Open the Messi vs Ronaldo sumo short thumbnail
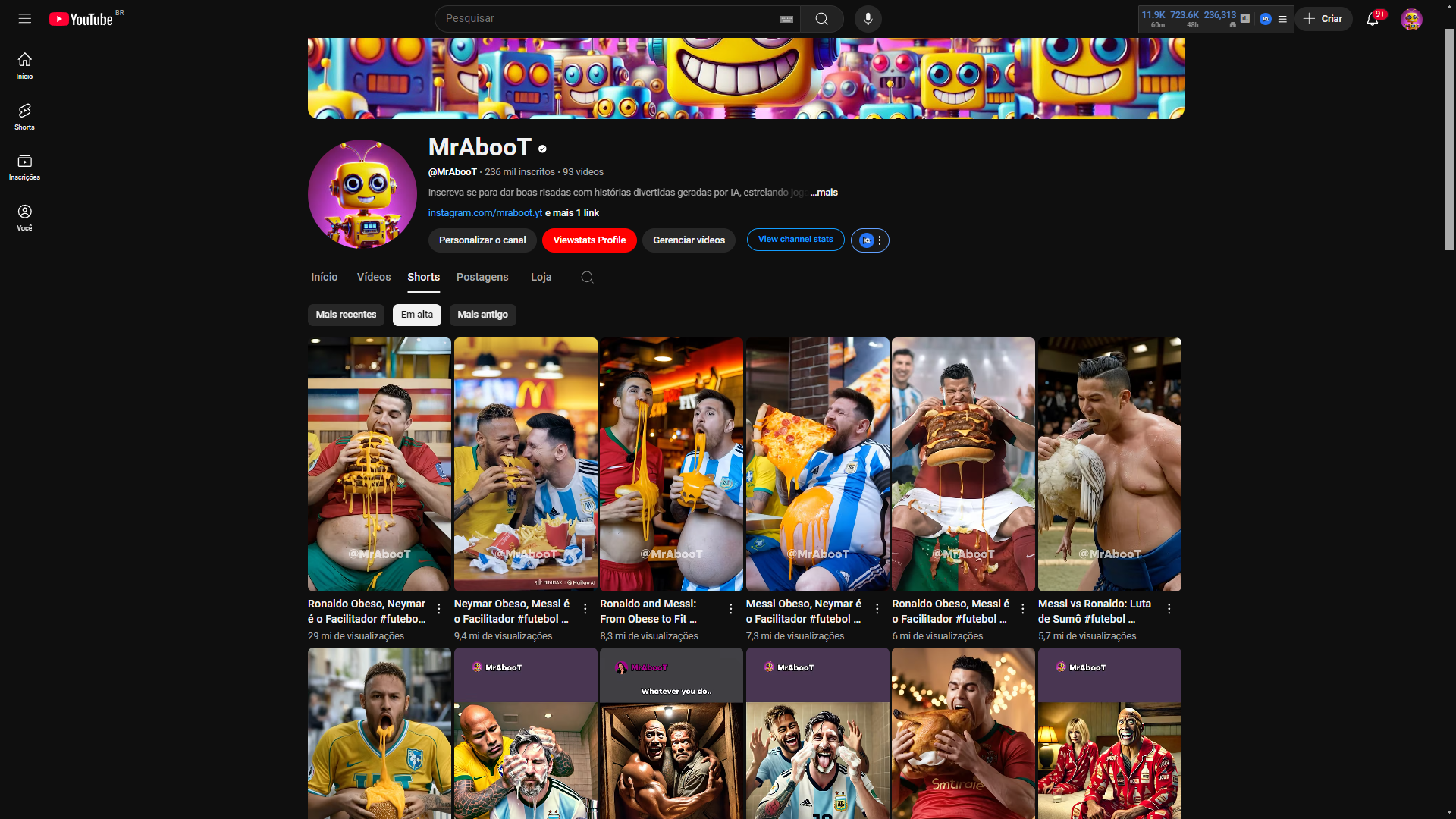 [1109, 464]
